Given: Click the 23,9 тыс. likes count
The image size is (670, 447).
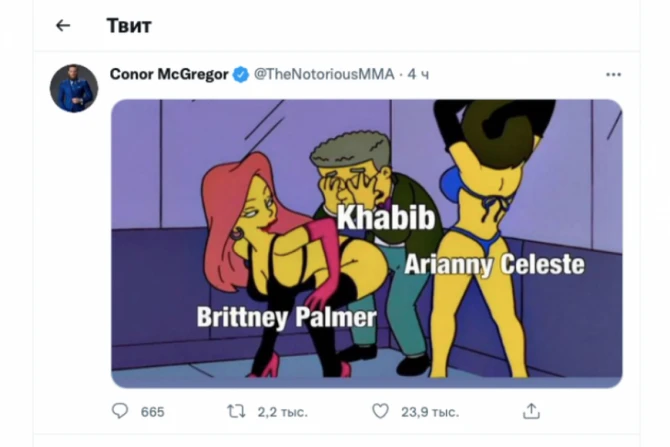Looking at the screenshot, I should click(x=430, y=412).
